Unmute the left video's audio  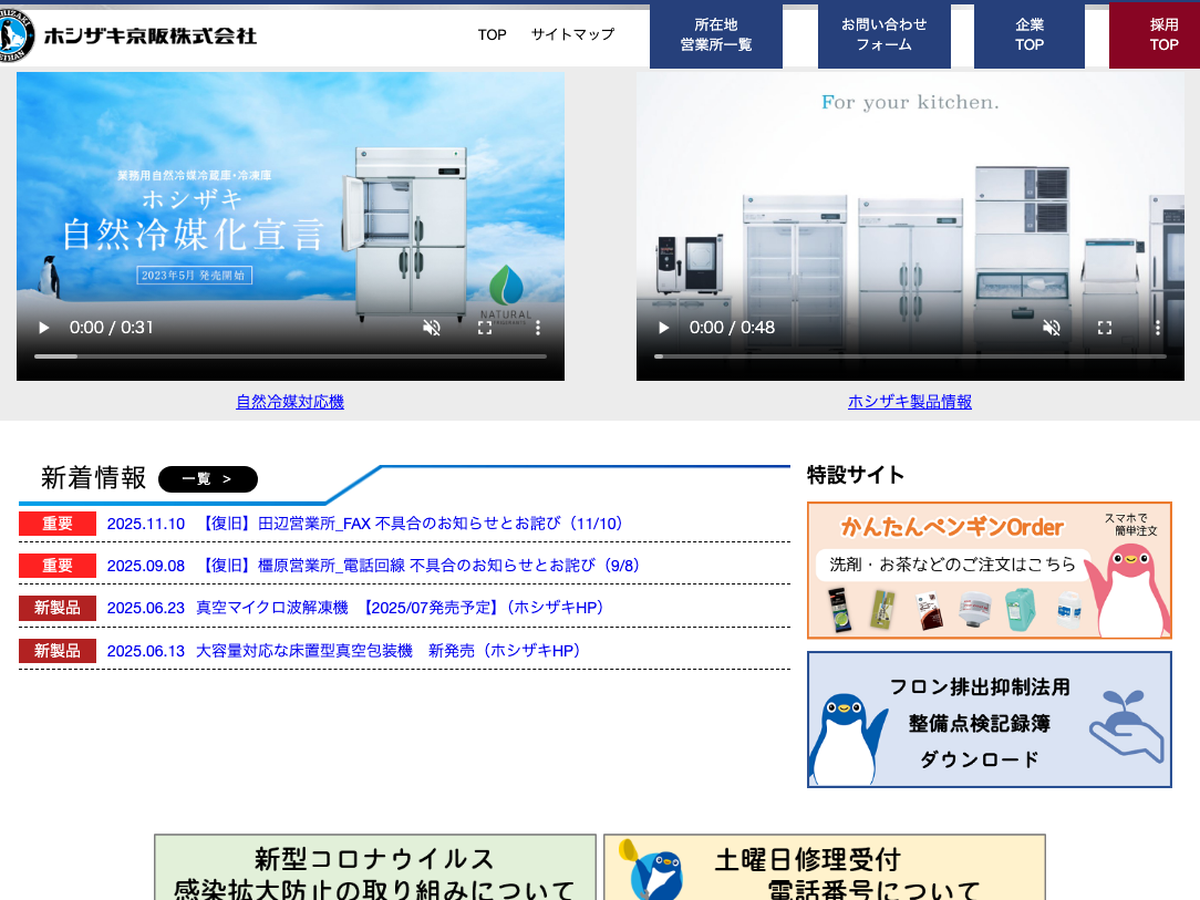click(432, 328)
